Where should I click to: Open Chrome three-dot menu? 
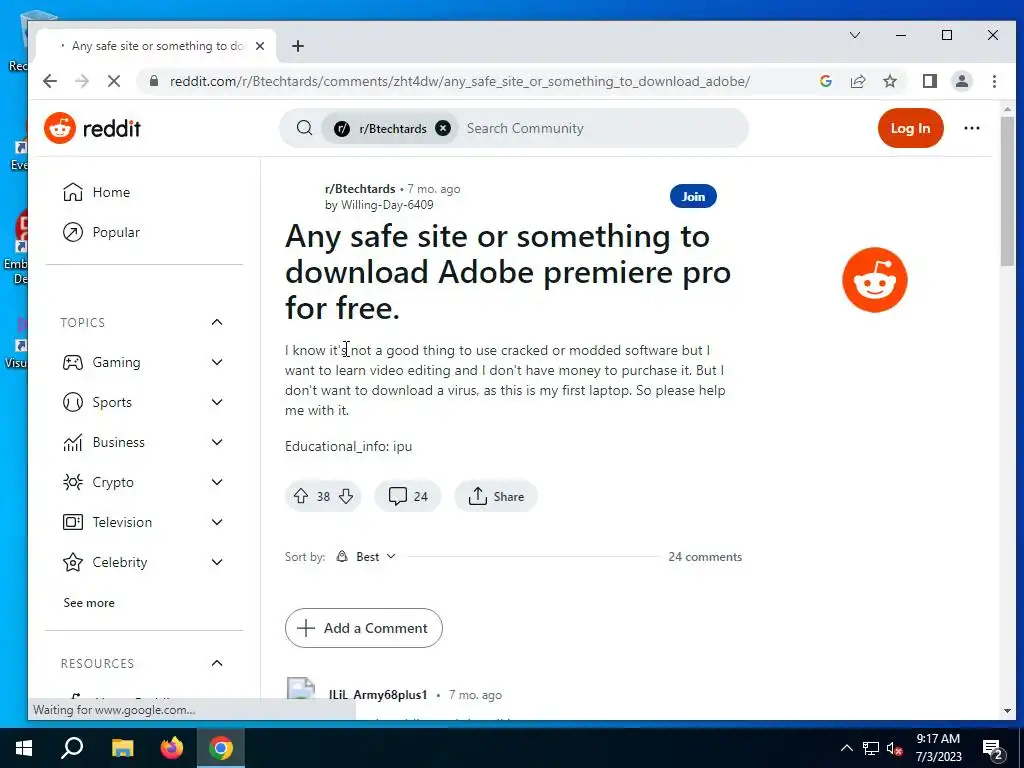click(994, 81)
